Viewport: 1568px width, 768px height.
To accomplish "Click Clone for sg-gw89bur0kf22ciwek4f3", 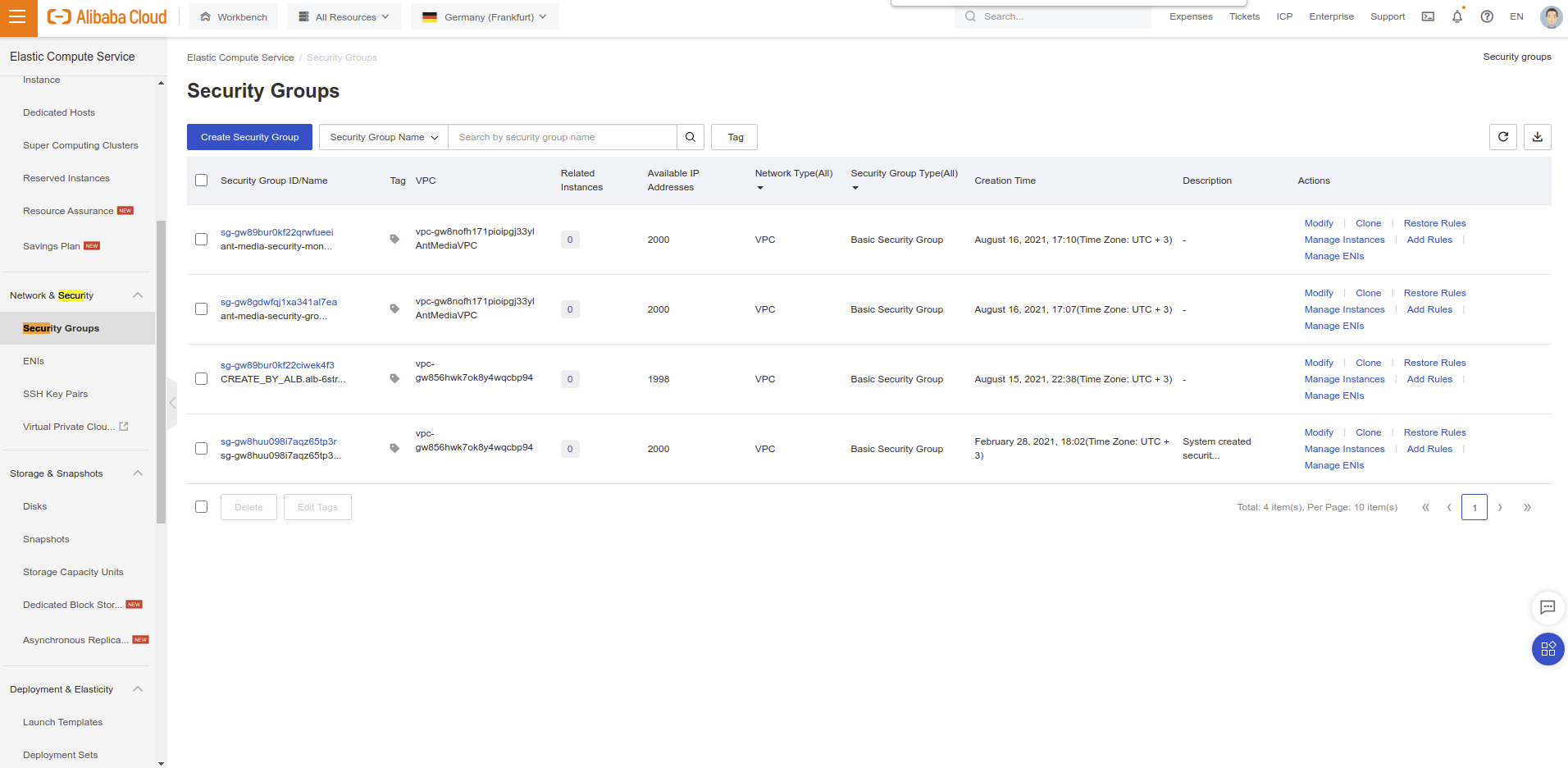I will tap(1368, 363).
